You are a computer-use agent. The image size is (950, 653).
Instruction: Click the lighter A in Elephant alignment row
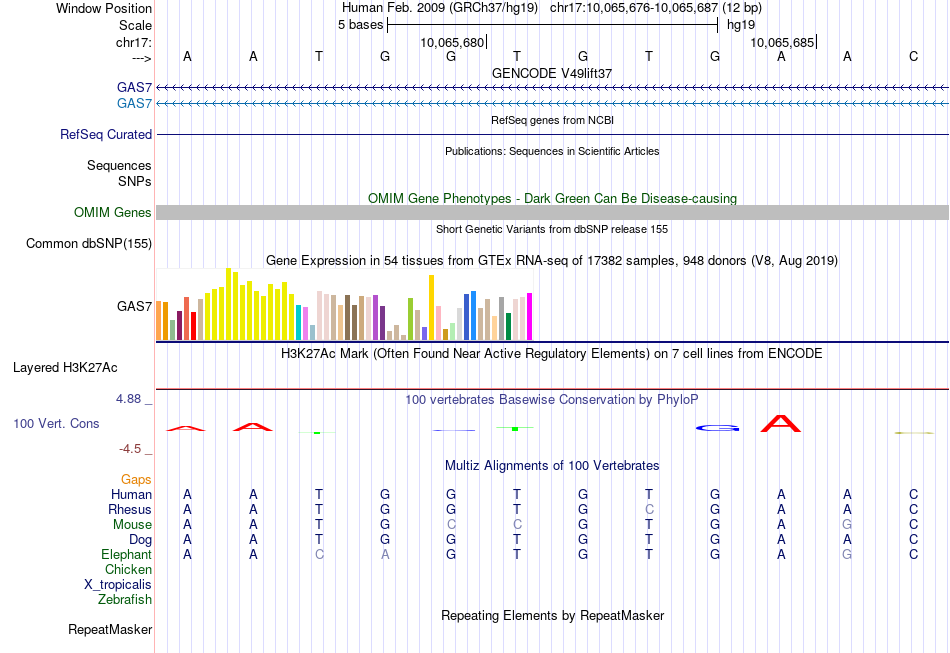pyautogui.click(x=385, y=554)
